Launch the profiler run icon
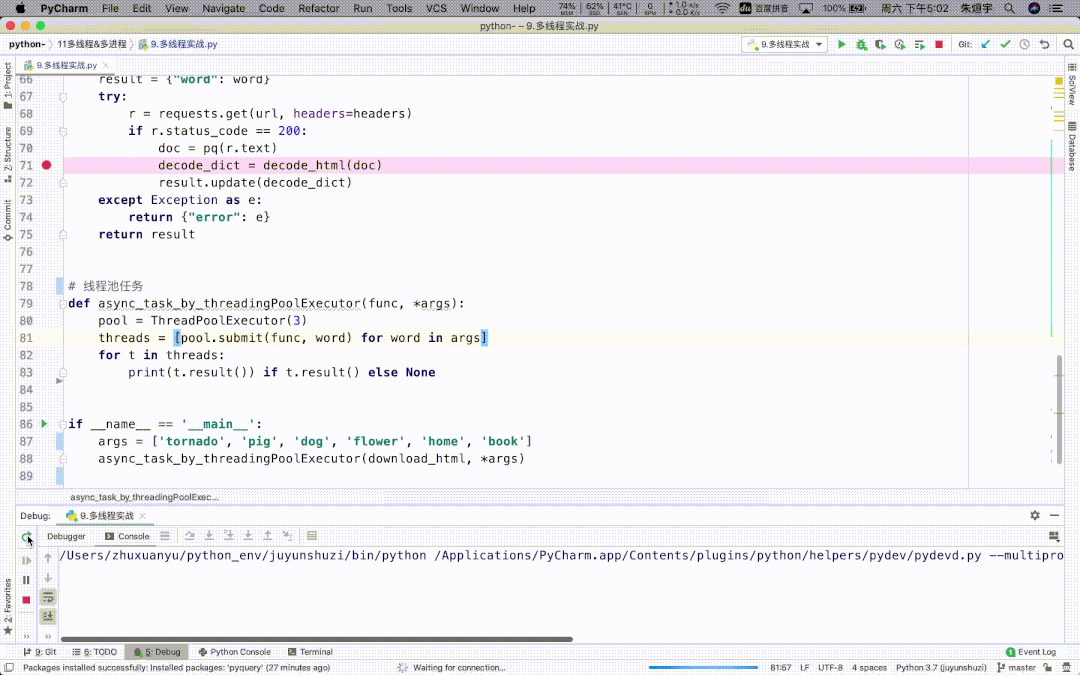The image size is (1080, 675). [x=900, y=44]
